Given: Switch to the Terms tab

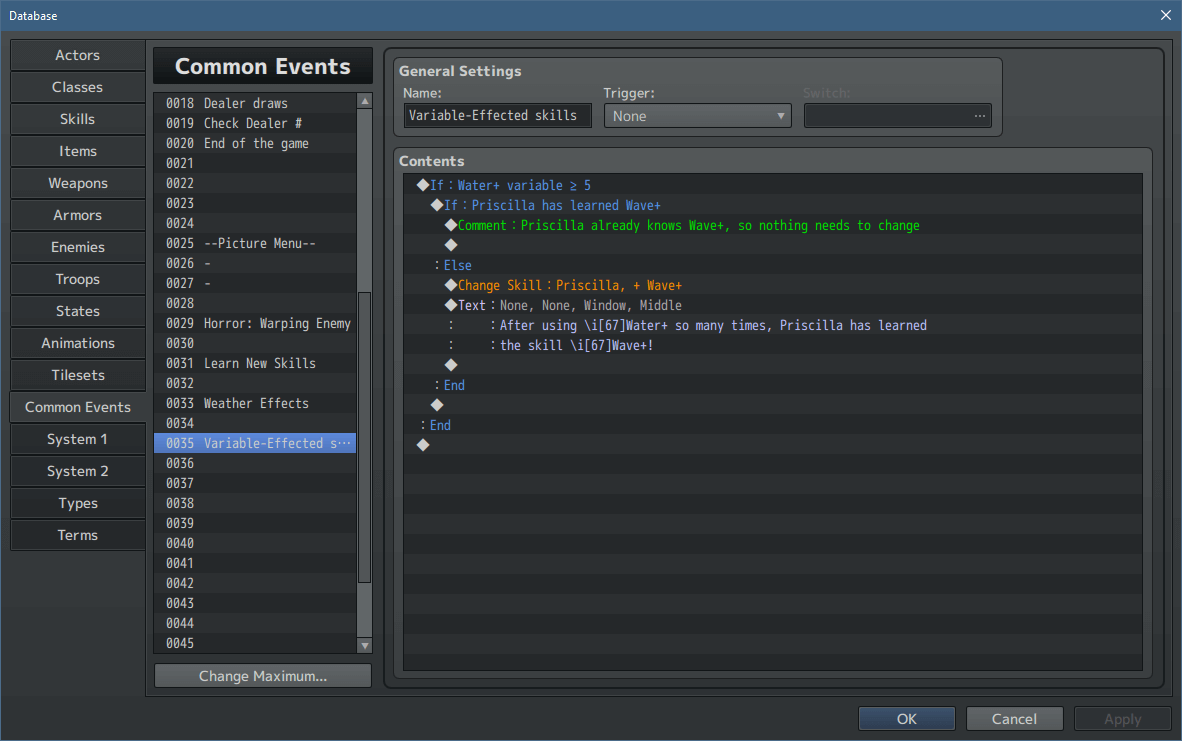Looking at the screenshot, I should pyautogui.click(x=78, y=536).
